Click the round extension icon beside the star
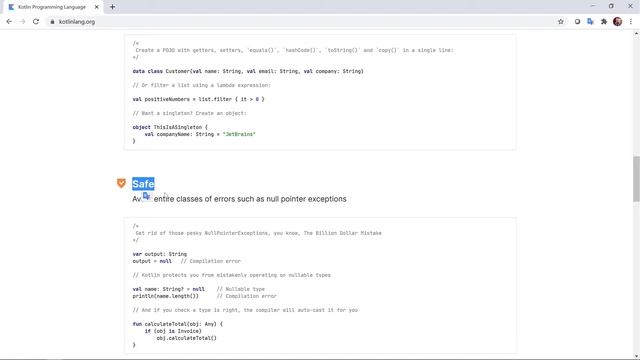 (x=577, y=22)
